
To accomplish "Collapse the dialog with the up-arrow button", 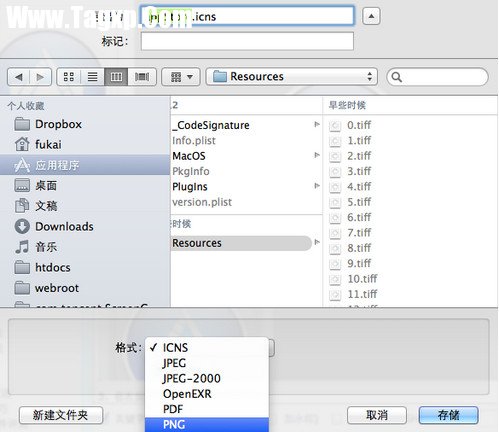I will pos(371,16).
